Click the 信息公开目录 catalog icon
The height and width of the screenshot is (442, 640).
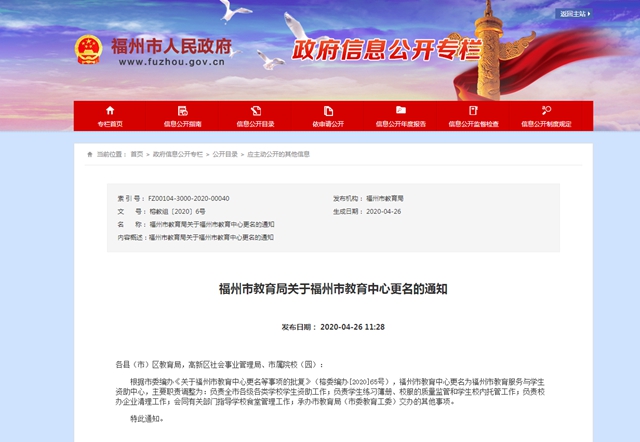(255, 110)
